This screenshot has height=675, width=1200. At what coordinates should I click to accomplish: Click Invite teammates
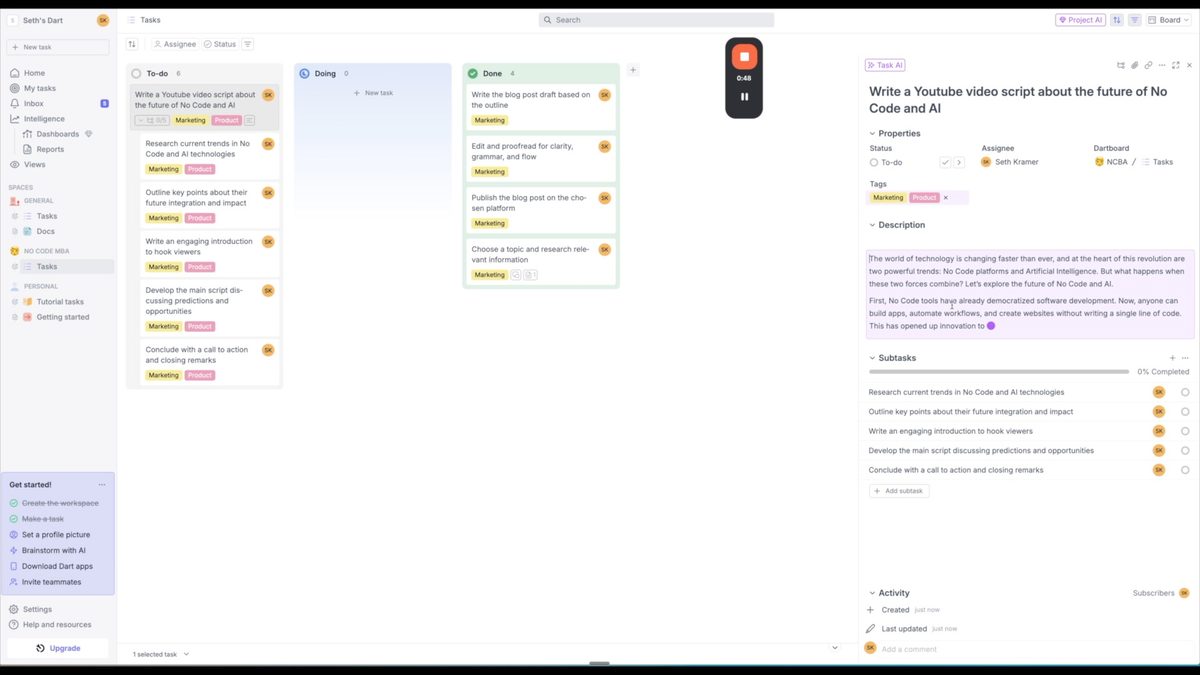click(52, 582)
